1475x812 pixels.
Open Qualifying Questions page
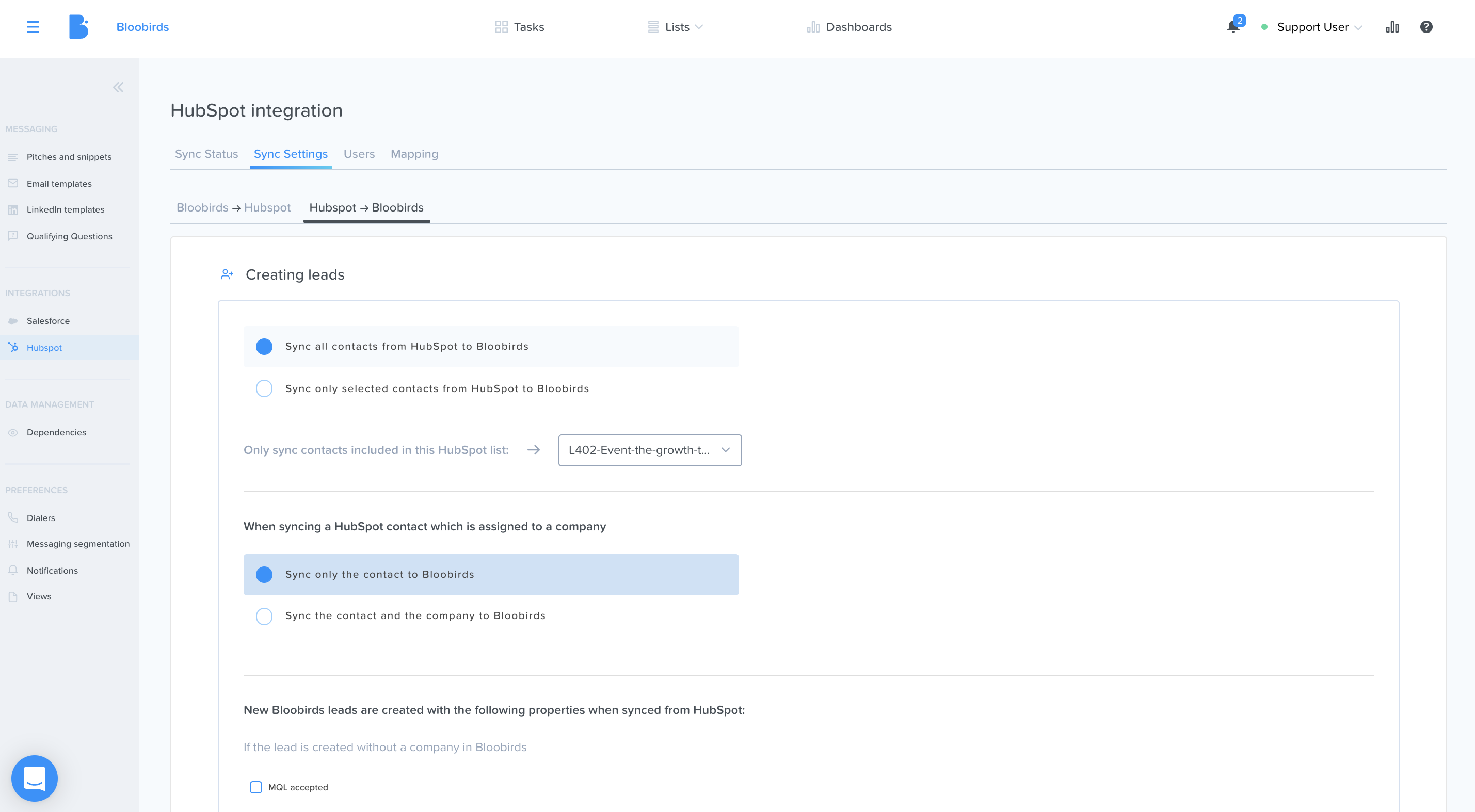[69, 236]
